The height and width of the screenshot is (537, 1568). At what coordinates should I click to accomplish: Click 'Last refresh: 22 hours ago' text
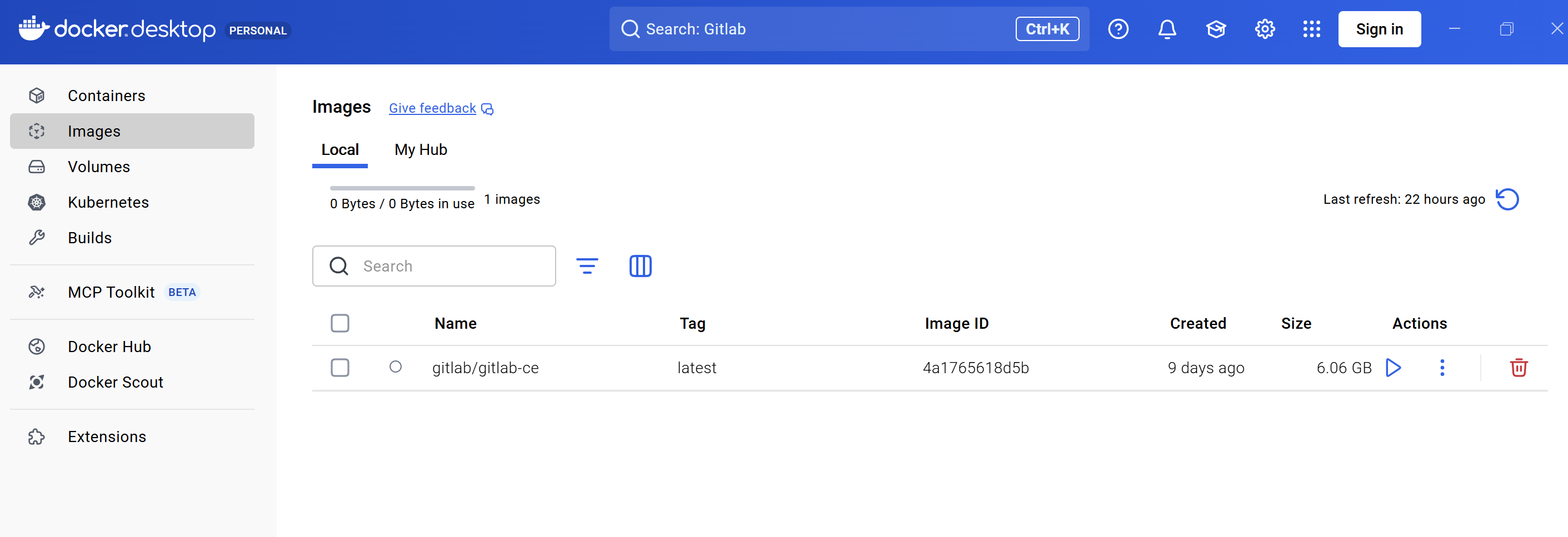pos(1404,199)
